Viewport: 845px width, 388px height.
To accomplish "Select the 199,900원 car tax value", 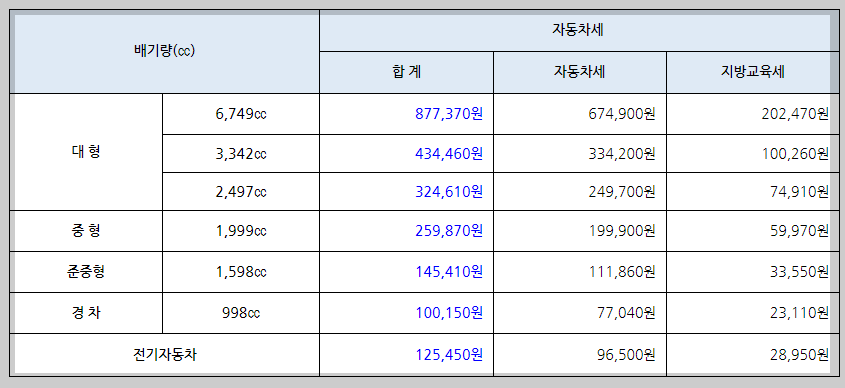I will coord(622,231).
